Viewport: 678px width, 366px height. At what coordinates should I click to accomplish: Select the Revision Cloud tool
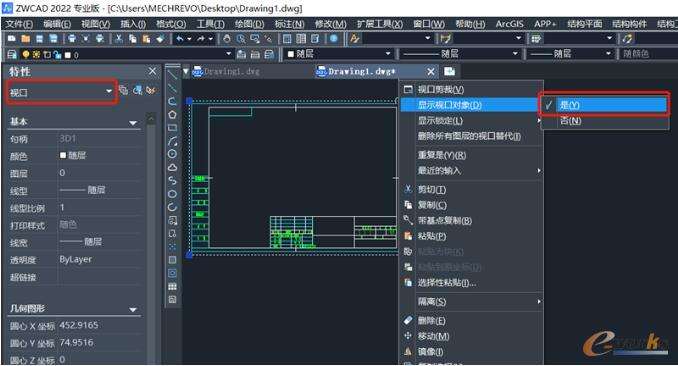173,167
